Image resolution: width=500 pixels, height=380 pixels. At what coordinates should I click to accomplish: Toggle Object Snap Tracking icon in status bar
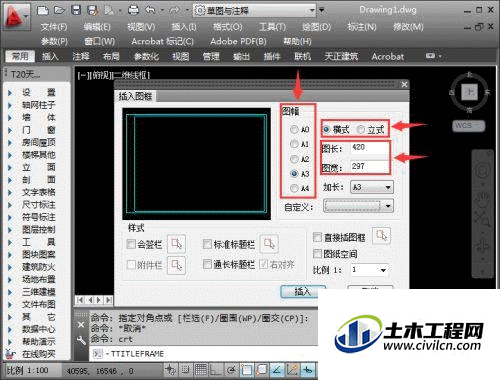click(277, 370)
